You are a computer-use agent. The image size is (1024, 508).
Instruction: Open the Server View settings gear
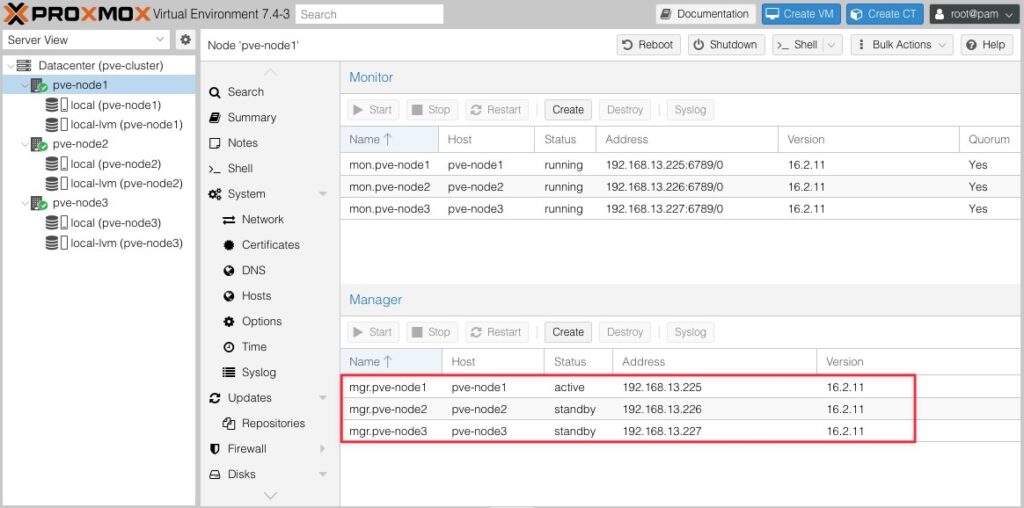(x=185, y=40)
